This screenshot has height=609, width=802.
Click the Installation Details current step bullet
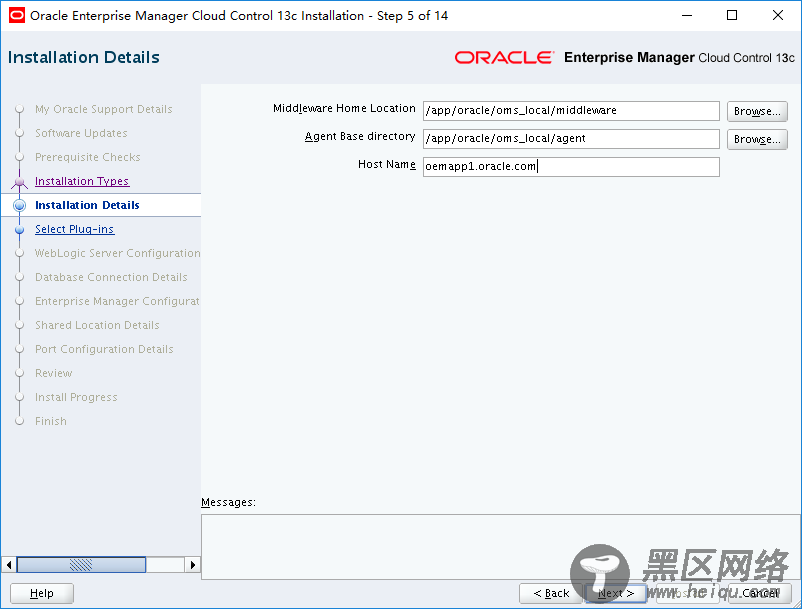tap(19, 206)
